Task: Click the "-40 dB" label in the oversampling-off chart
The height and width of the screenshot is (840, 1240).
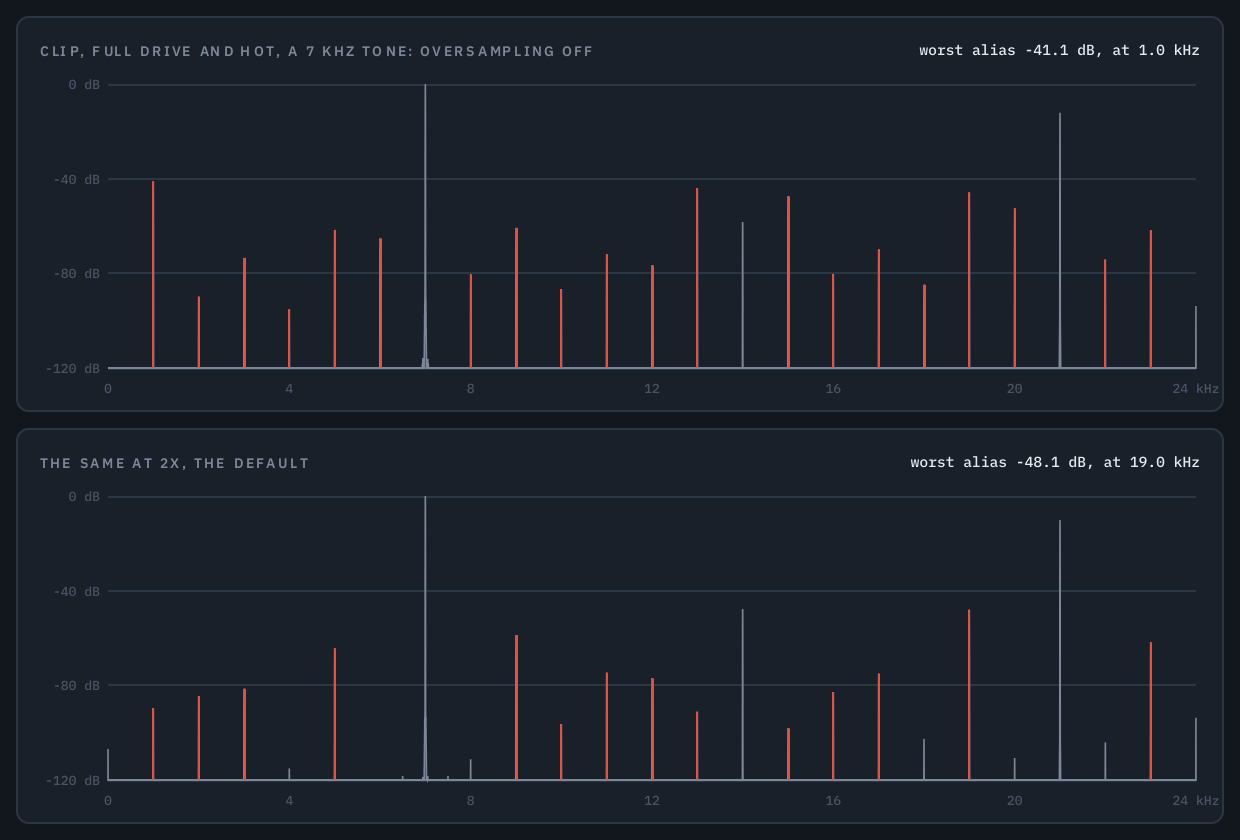Action: pyautogui.click(x=77, y=180)
